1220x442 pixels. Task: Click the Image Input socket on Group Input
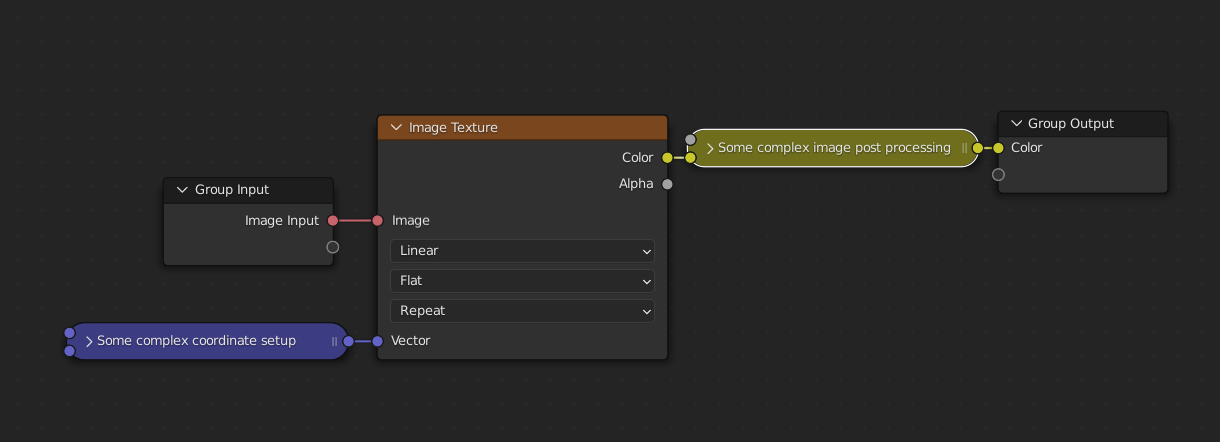click(x=333, y=221)
